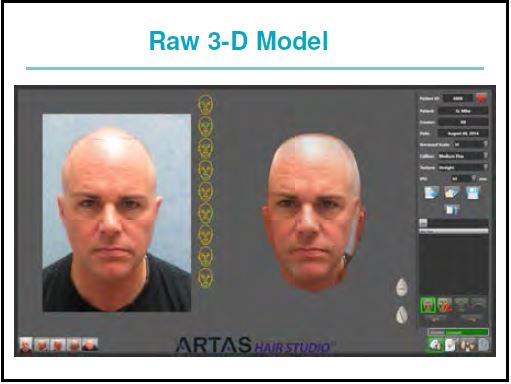Screen dimensions: 511x384
Task: Click the bottom yellow head outline icon
Action: coord(206,278)
